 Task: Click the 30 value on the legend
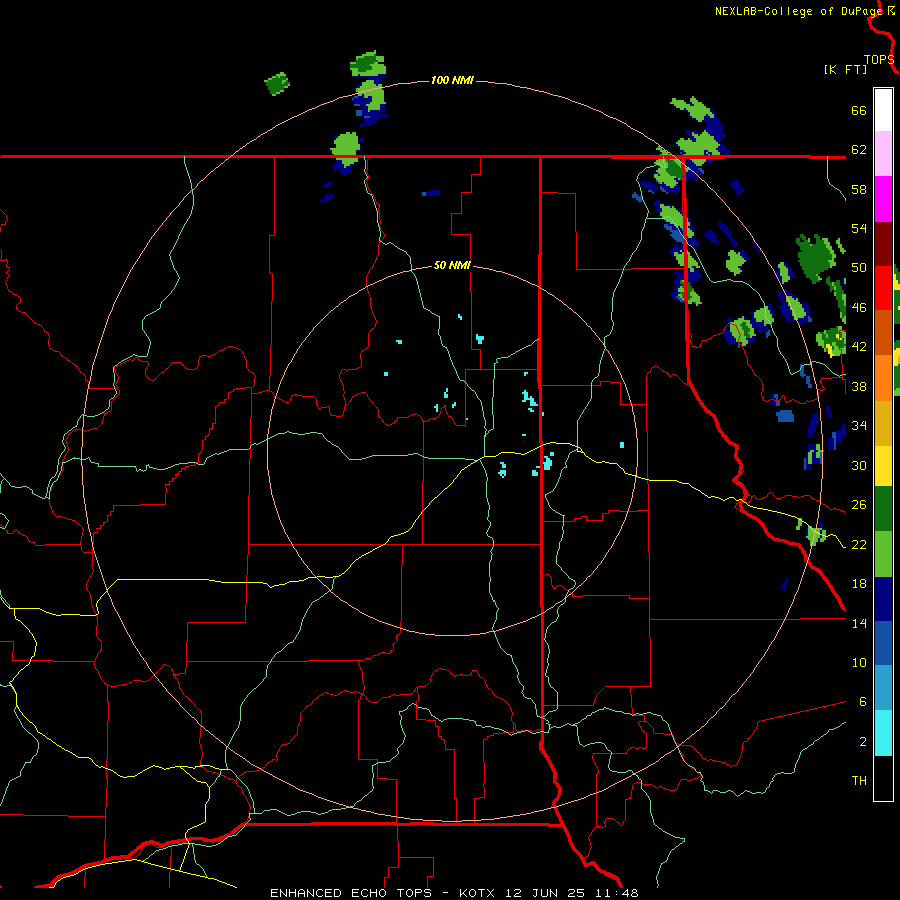pos(859,465)
